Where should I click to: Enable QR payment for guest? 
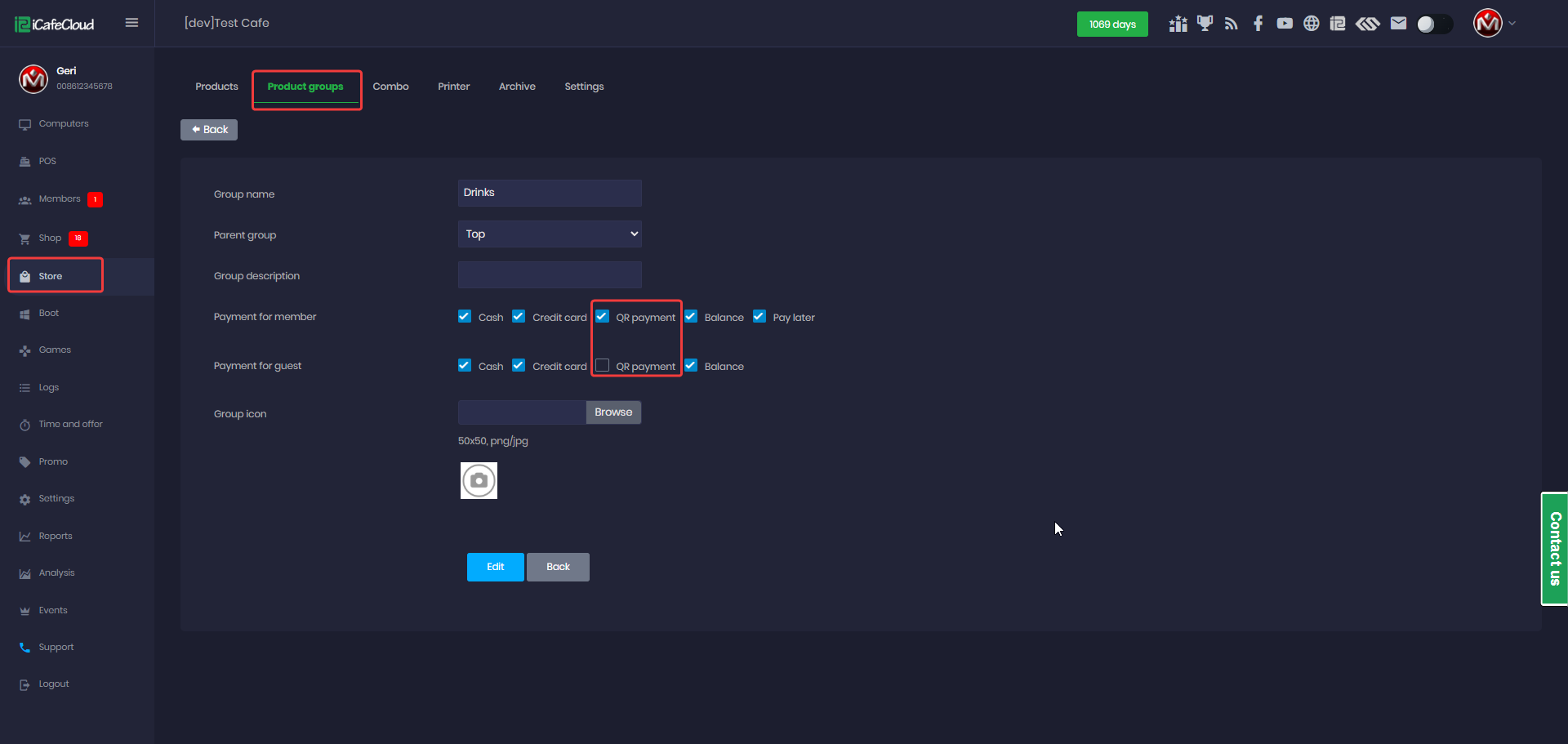coord(603,366)
